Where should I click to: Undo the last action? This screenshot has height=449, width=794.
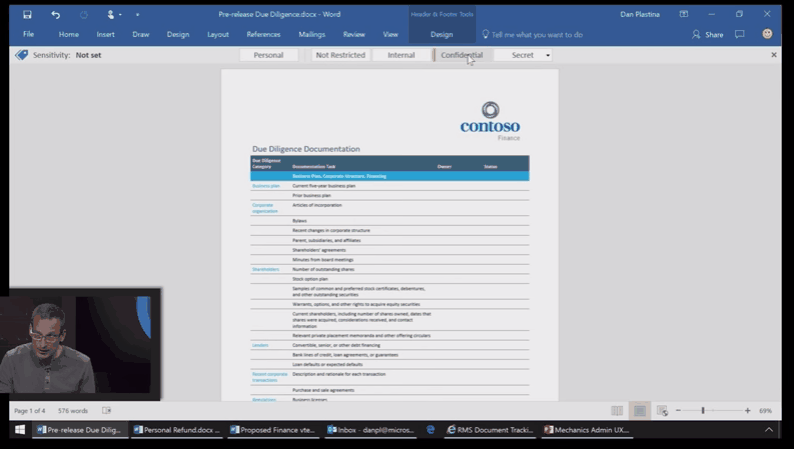(x=56, y=15)
